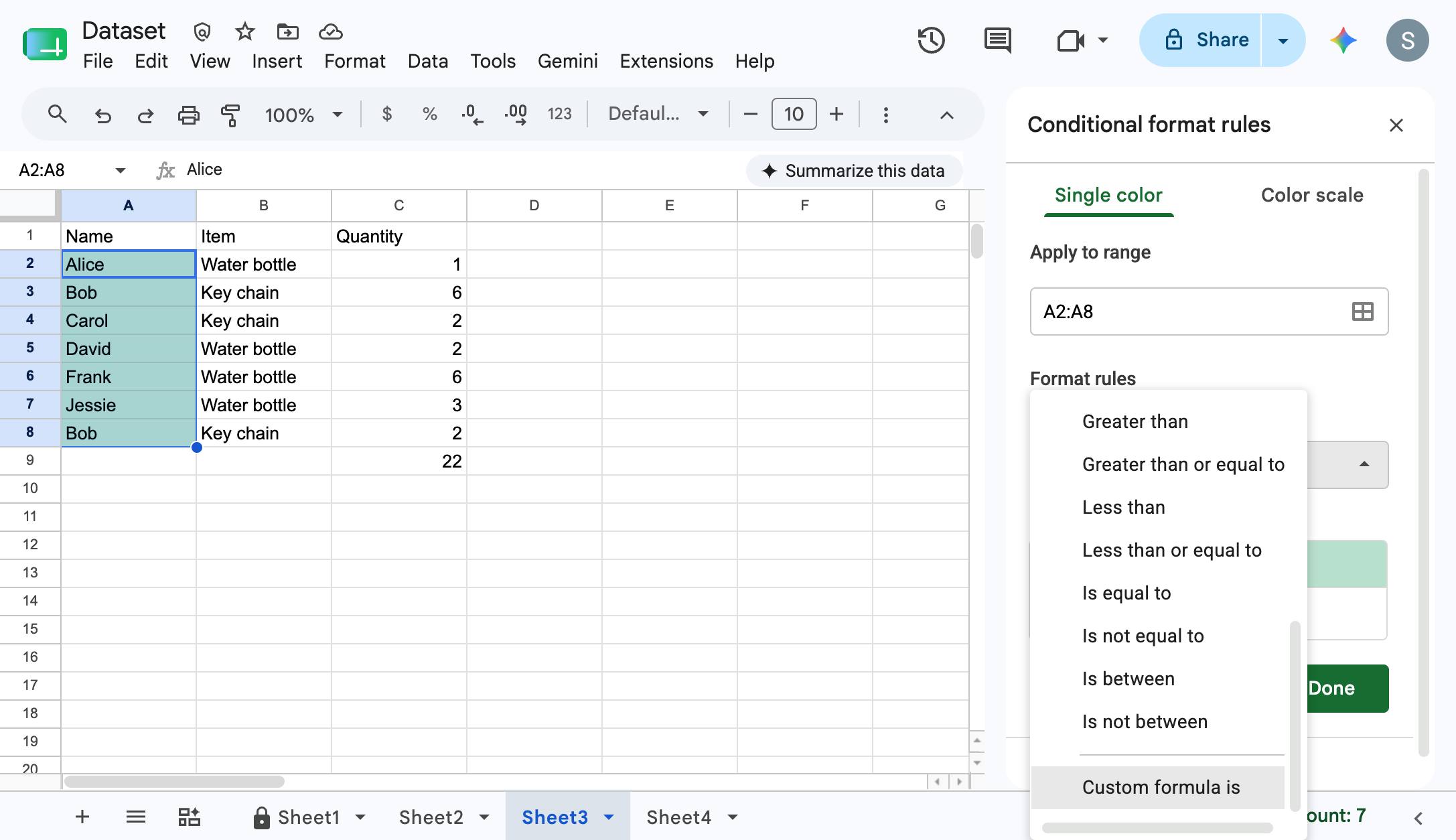Add a new sheet with plus

pos(82,817)
